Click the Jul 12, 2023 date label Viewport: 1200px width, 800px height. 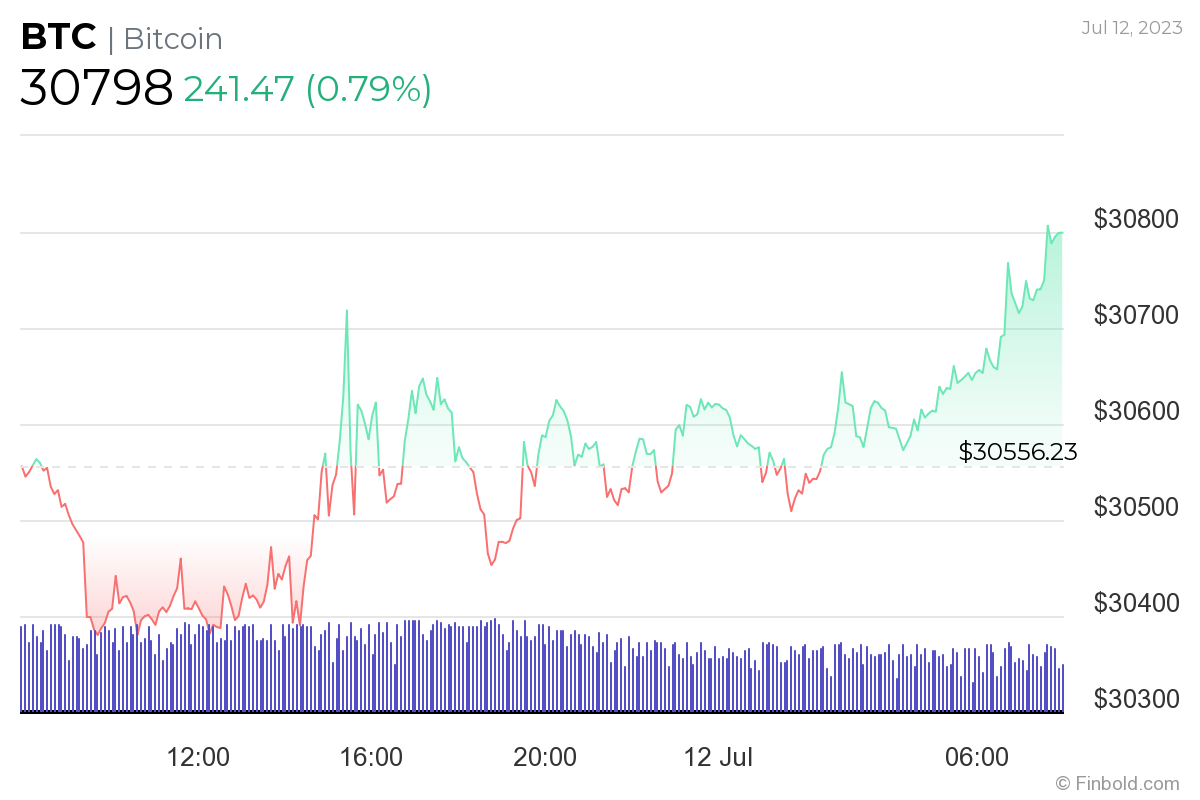point(1131,27)
